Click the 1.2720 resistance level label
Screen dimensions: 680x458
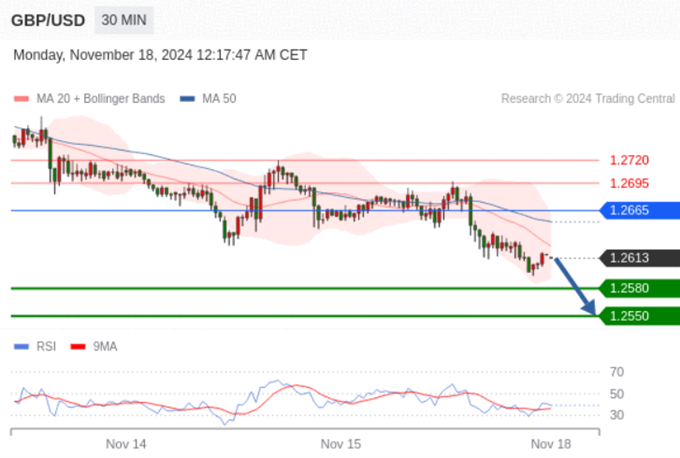[x=629, y=160]
